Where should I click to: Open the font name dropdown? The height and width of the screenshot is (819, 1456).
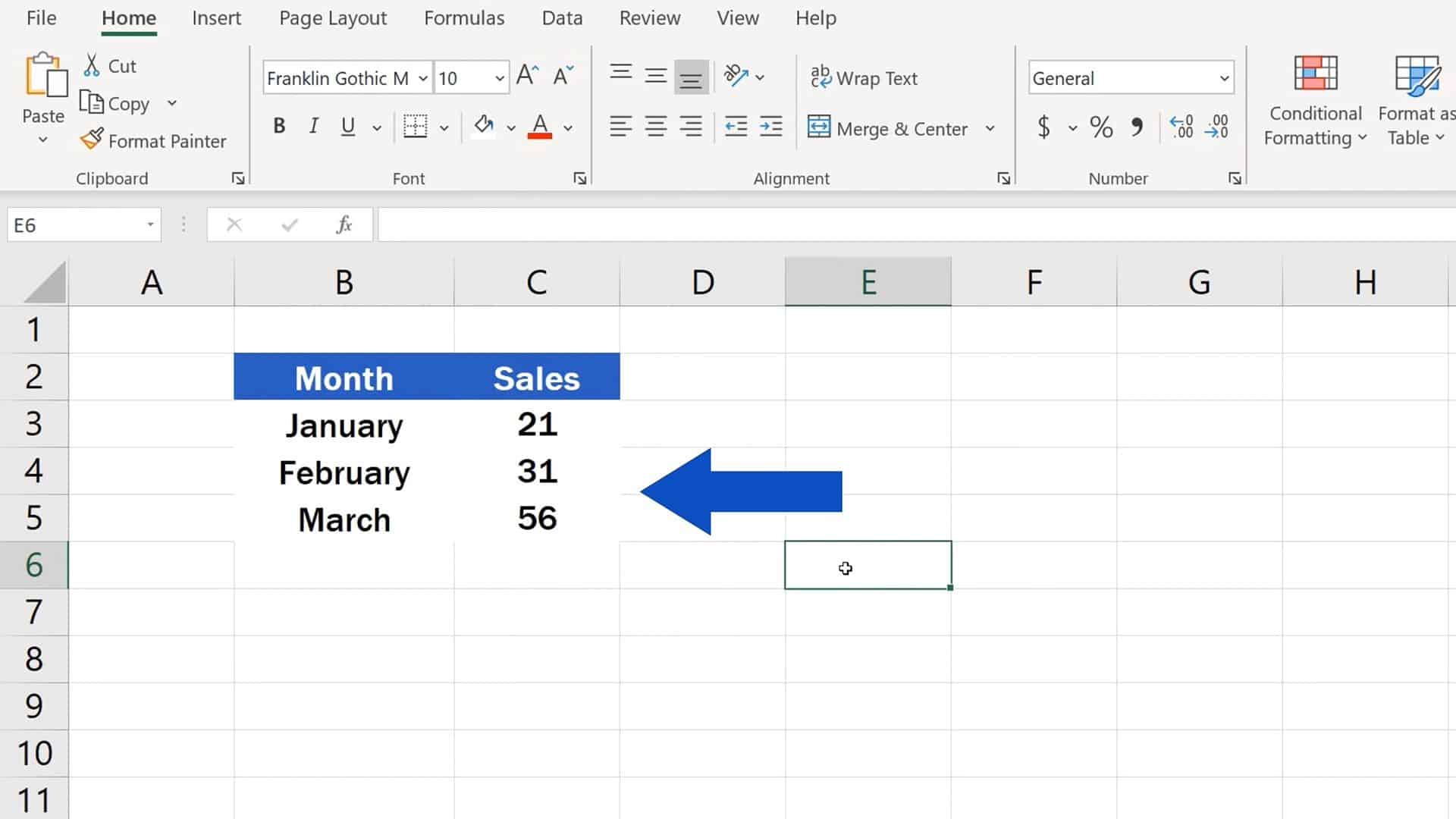pos(422,77)
